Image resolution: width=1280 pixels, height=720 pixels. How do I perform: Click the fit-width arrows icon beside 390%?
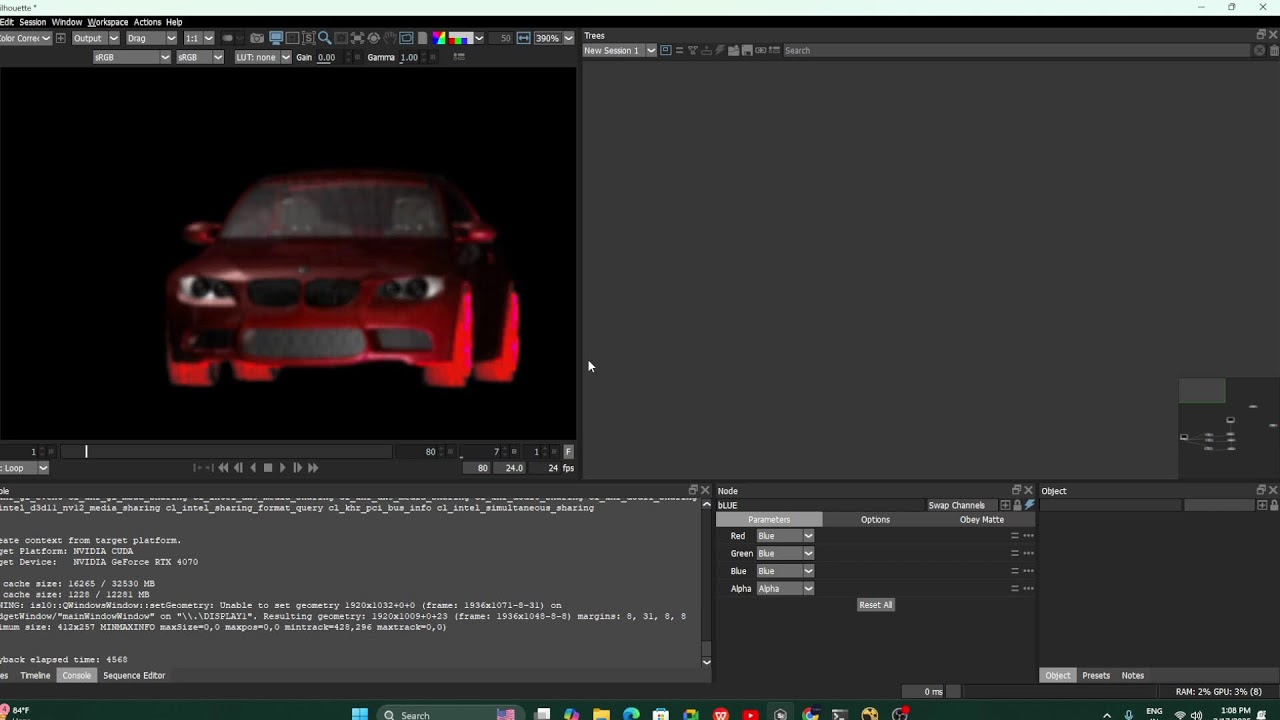coord(523,38)
